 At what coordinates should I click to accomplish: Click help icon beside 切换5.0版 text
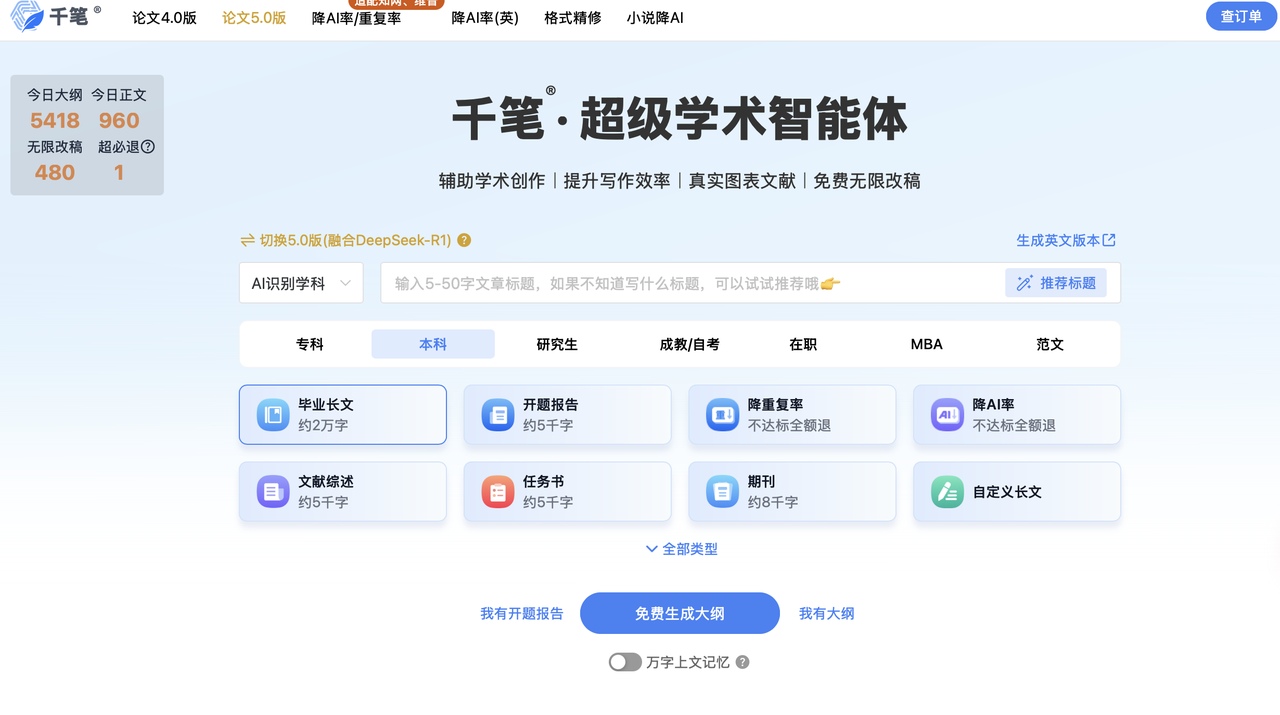pyautogui.click(x=464, y=240)
